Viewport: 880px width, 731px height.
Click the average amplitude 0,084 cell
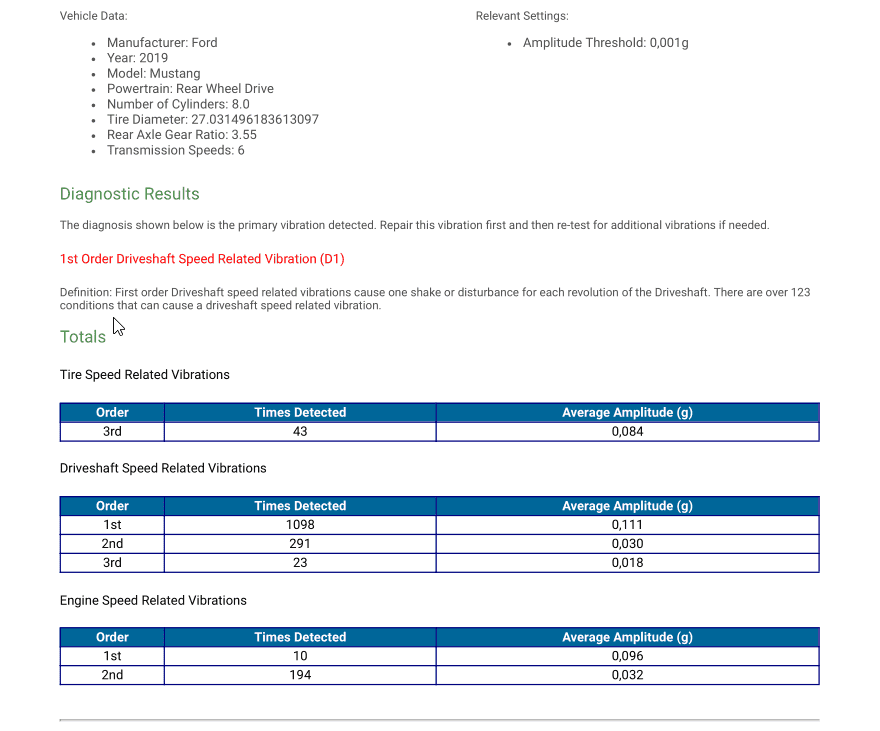627,431
